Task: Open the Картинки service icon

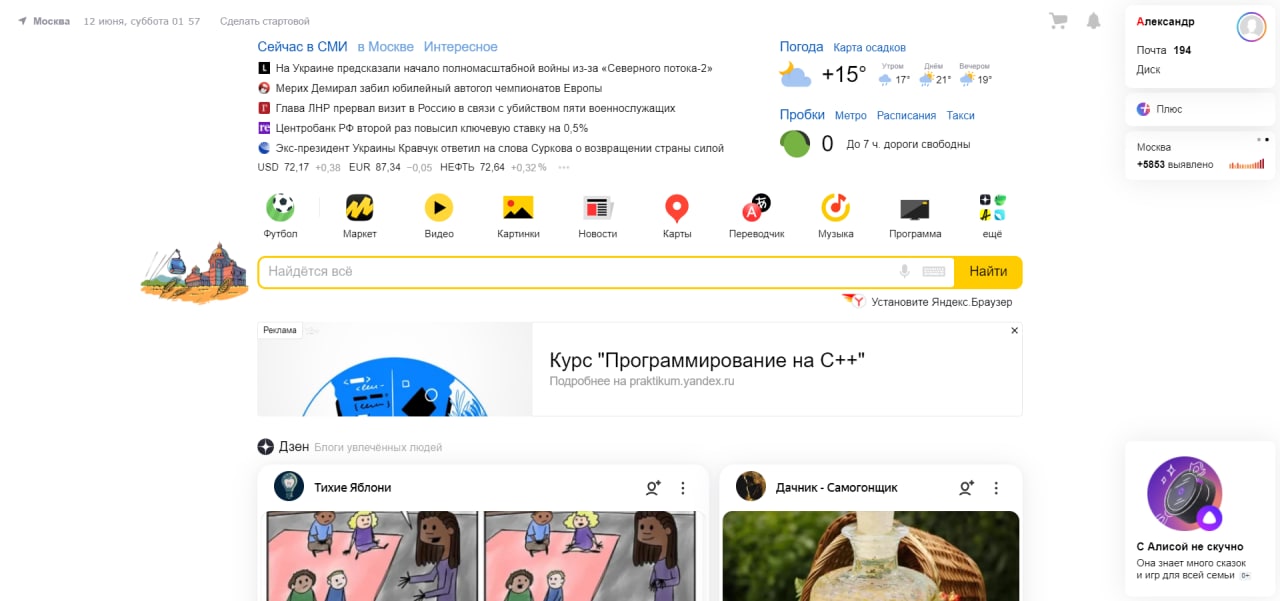Action: click(x=518, y=207)
